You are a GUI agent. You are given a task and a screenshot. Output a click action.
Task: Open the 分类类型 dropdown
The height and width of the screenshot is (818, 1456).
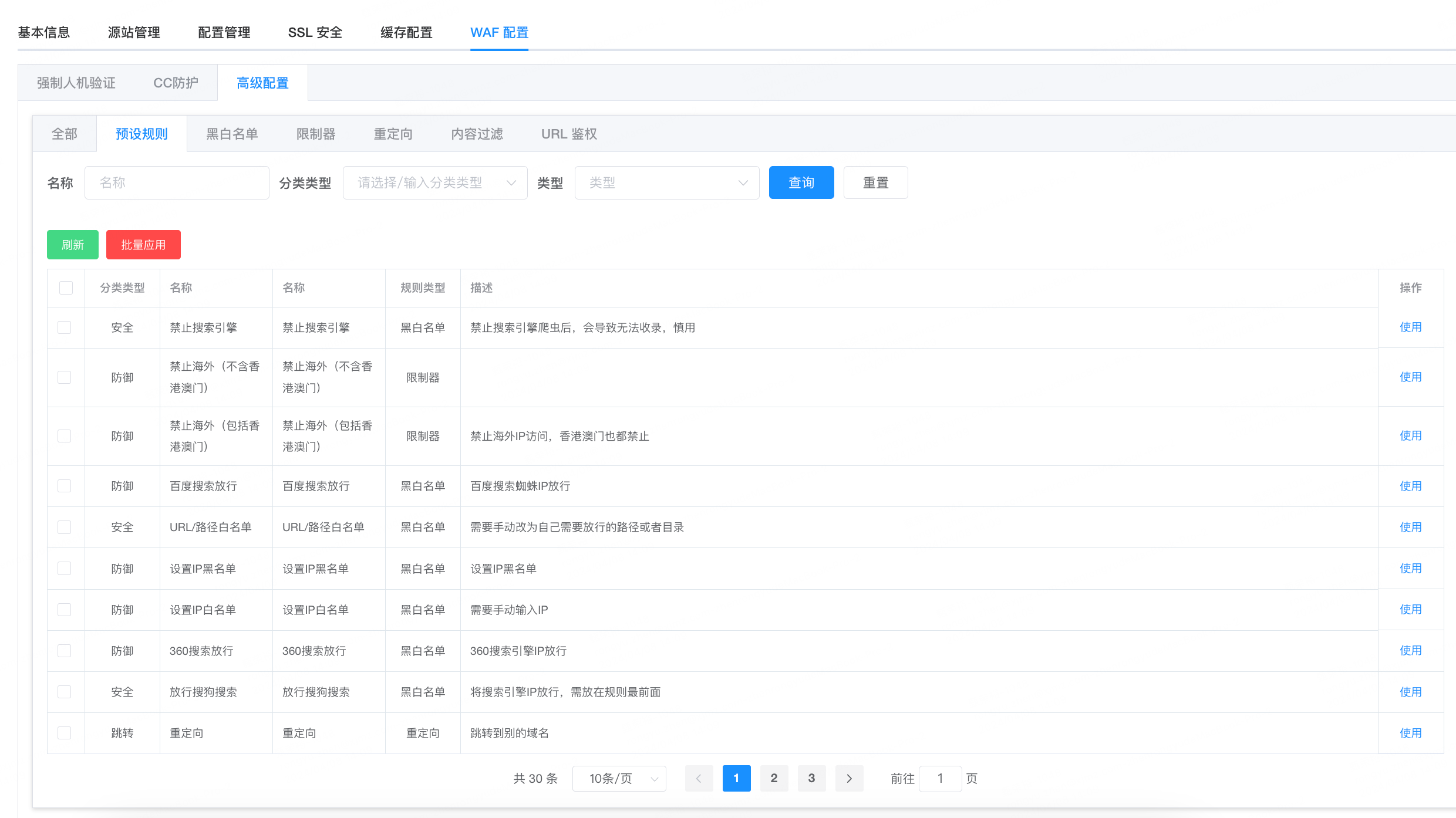pos(434,183)
